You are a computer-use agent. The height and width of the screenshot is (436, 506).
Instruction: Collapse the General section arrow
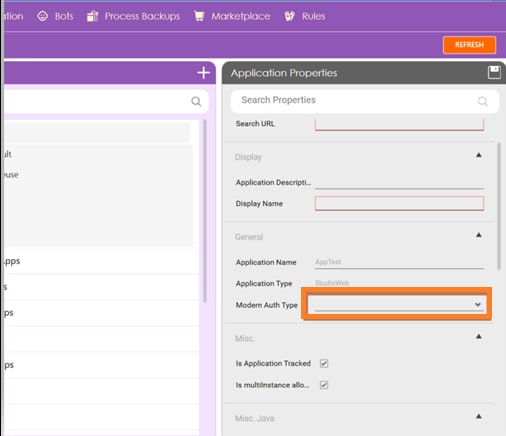point(479,235)
